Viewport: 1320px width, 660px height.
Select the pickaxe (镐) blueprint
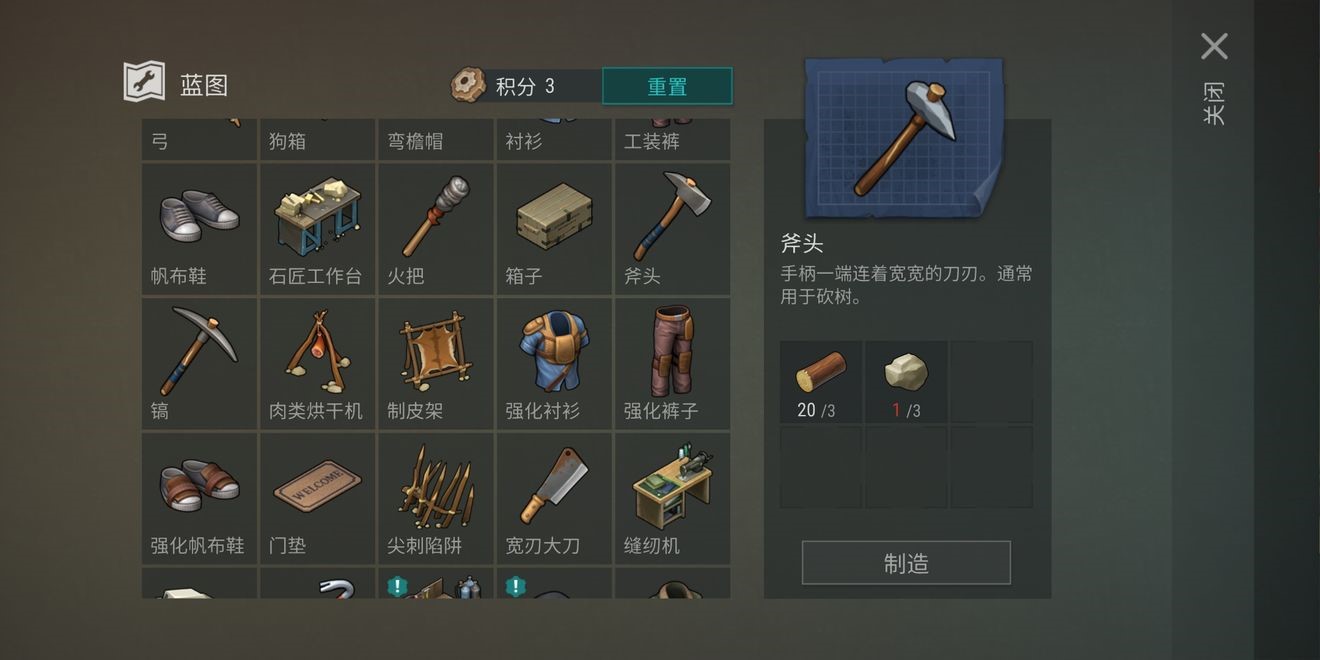[199, 364]
